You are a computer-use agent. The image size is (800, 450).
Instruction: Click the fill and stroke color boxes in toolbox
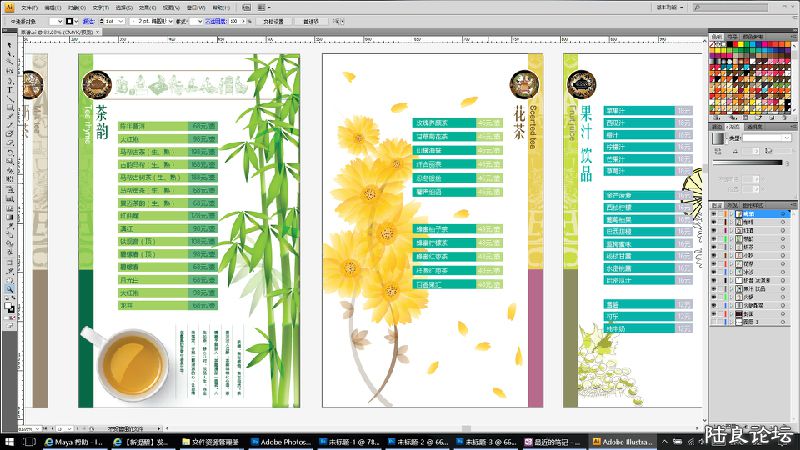(10, 307)
